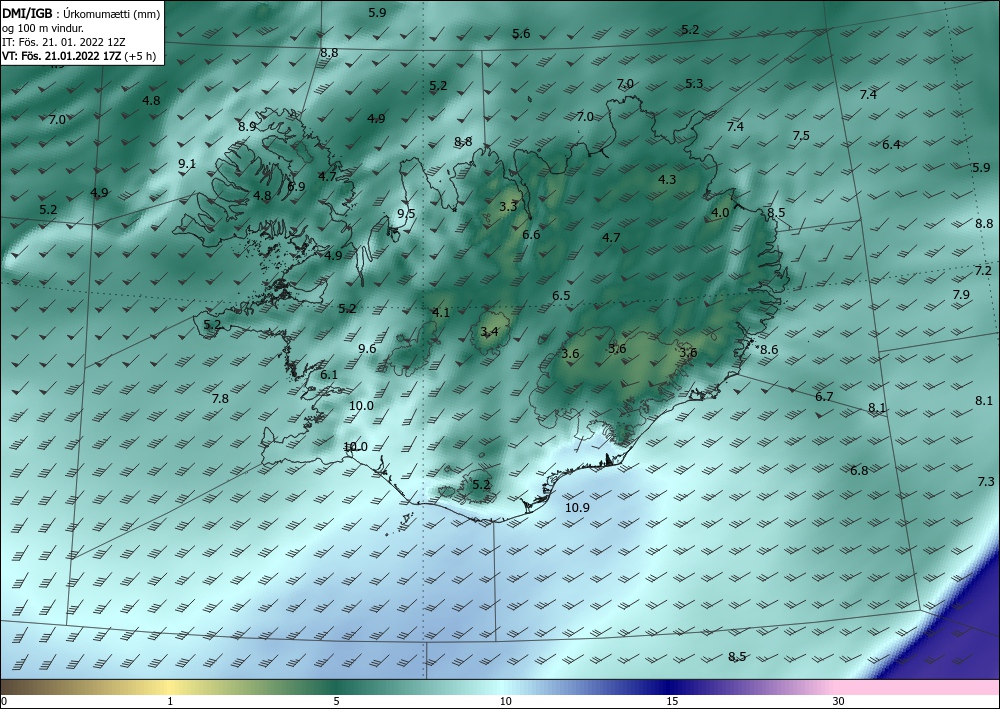
Task: Click the 4.1 value on the map
Action: 441,312
